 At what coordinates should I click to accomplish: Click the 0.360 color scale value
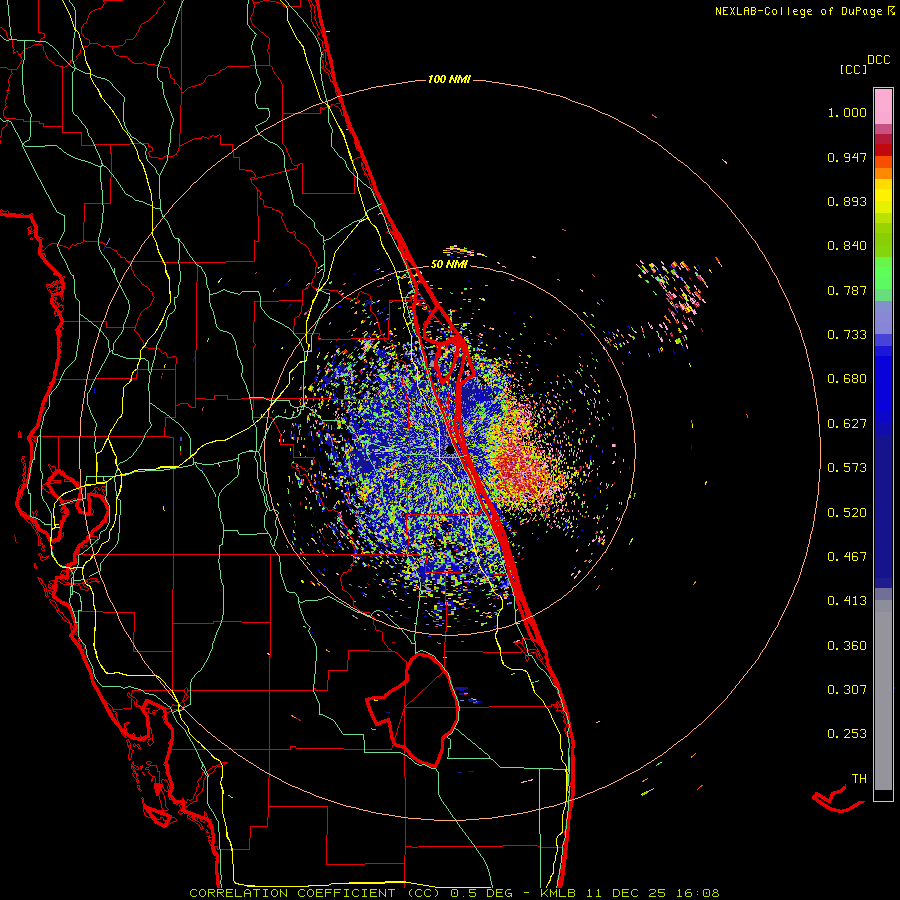click(847, 646)
